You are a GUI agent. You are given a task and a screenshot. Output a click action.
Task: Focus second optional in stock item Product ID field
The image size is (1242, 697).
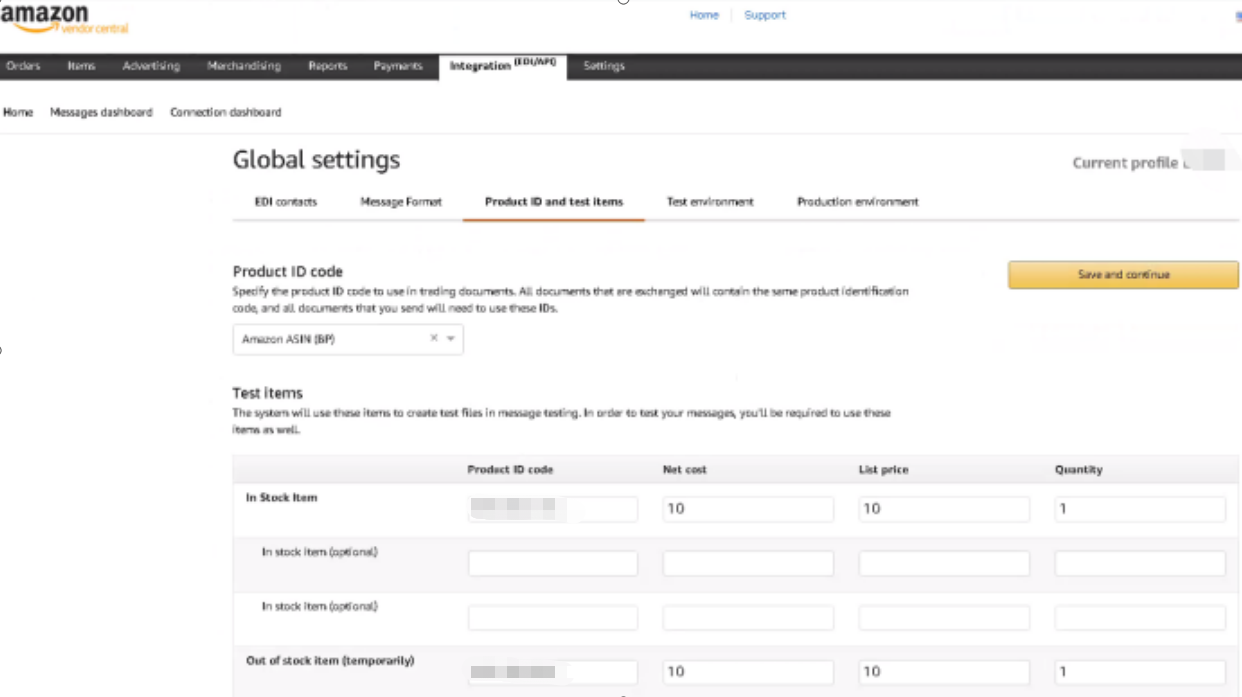click(x=553, y=617)
